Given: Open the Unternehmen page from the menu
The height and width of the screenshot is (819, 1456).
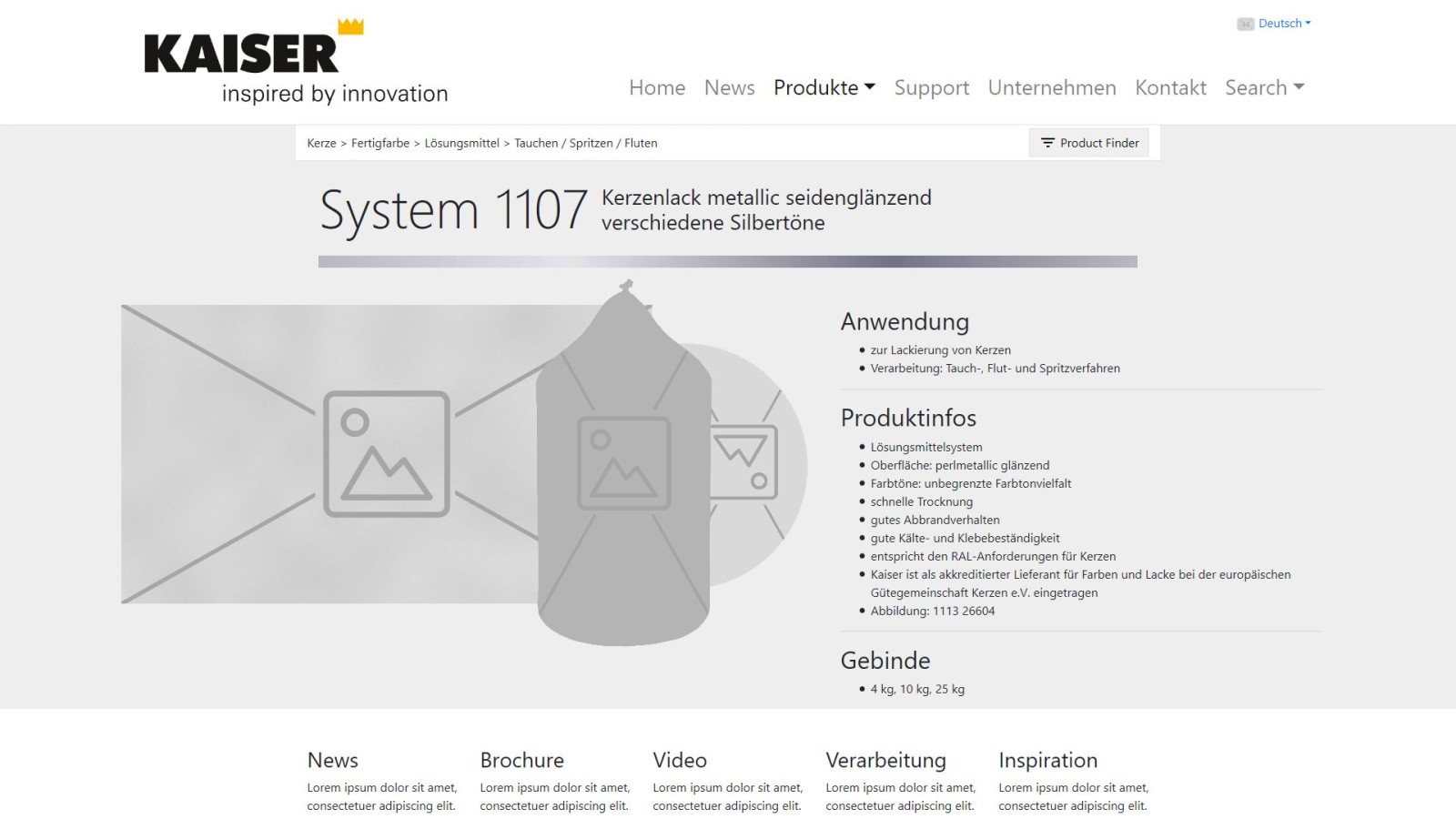Looking at the screenshot, I should tap(1052, 87).
